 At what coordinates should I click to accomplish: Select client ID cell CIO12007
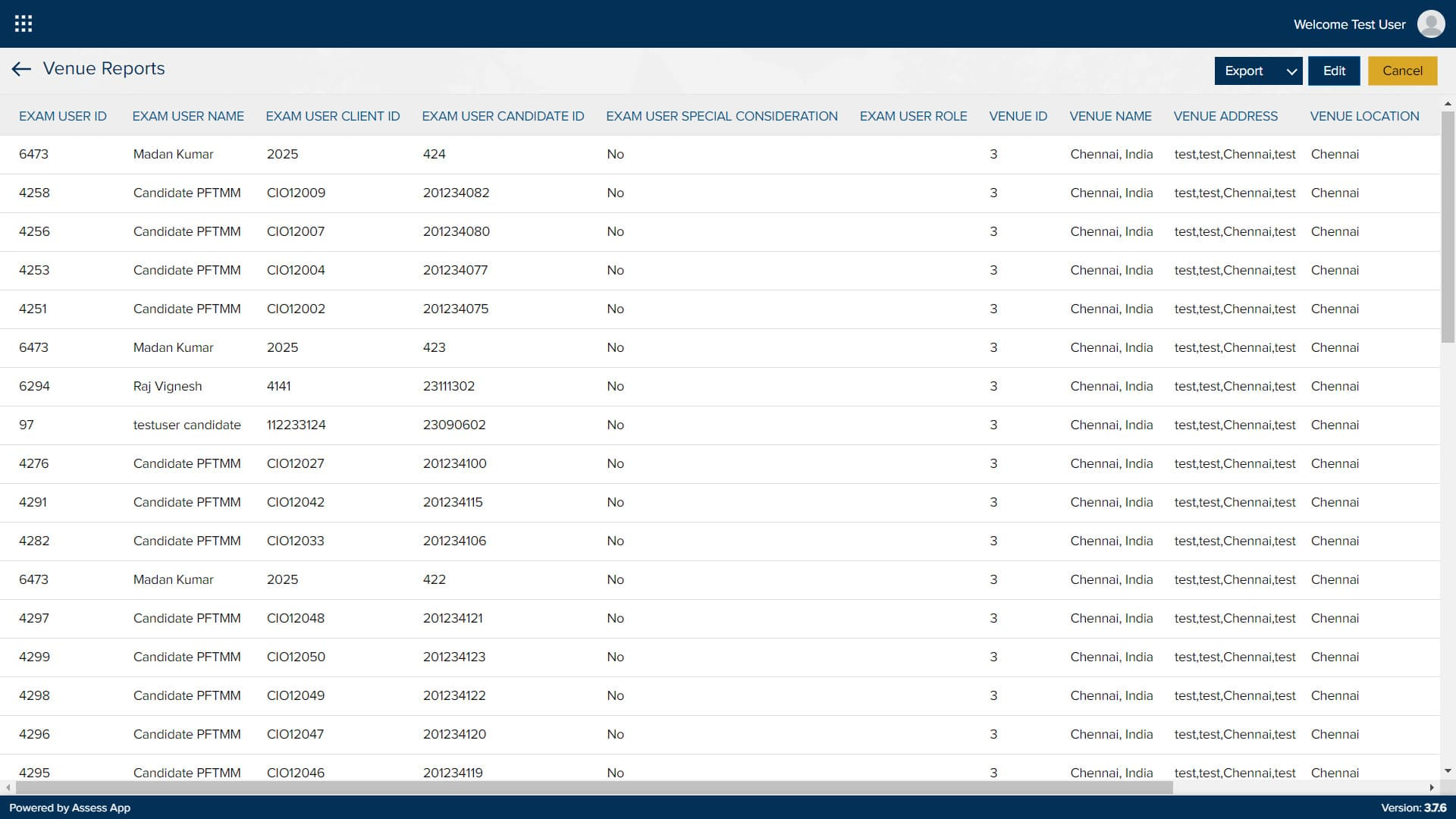tap(295, 231)
